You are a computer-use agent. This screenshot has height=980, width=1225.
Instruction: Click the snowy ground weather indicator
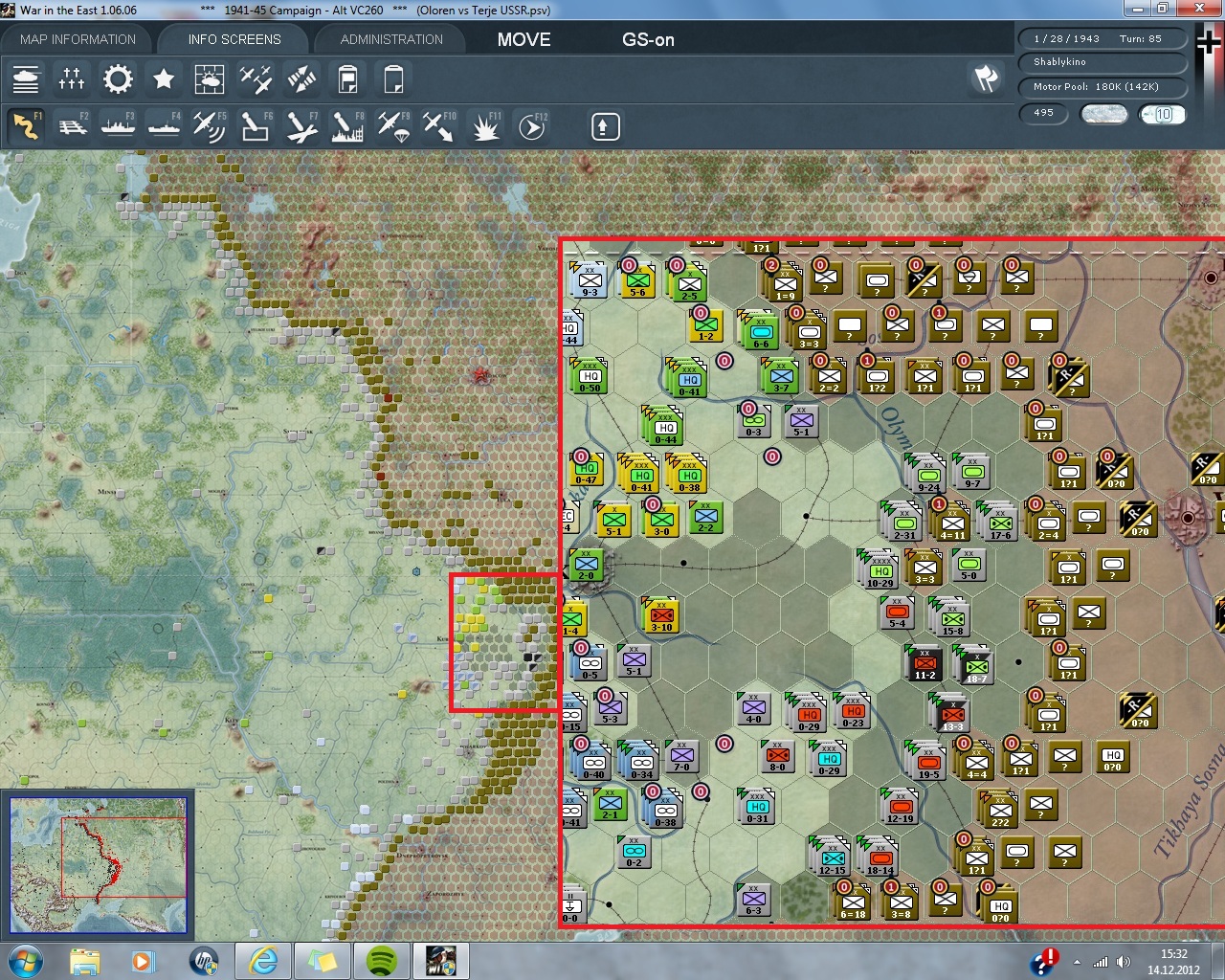pyautogui.click(x=1103, y=114)
